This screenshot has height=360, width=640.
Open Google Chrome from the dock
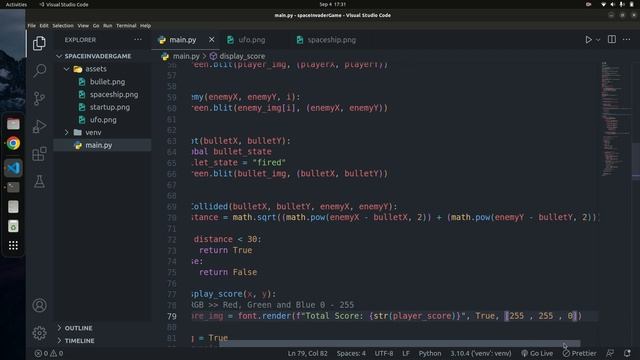click(13, 143)
